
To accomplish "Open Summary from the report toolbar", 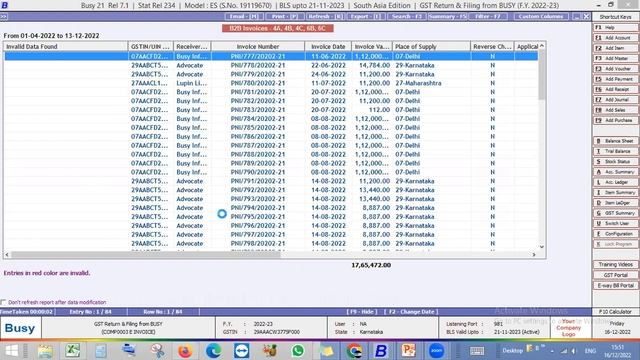I will click(x=447, y=16).
